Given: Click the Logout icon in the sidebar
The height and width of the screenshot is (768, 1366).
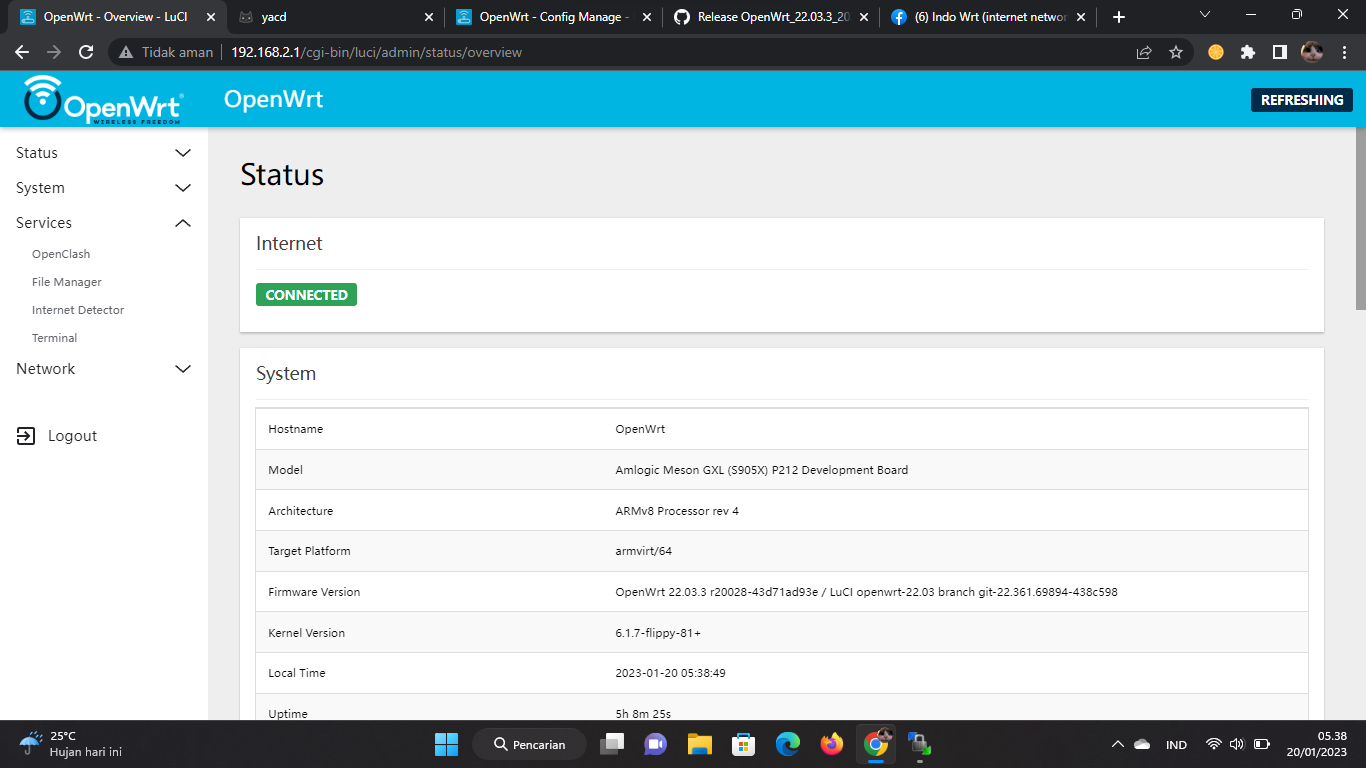Looking at the screenshot, I should tap(25, 435).
